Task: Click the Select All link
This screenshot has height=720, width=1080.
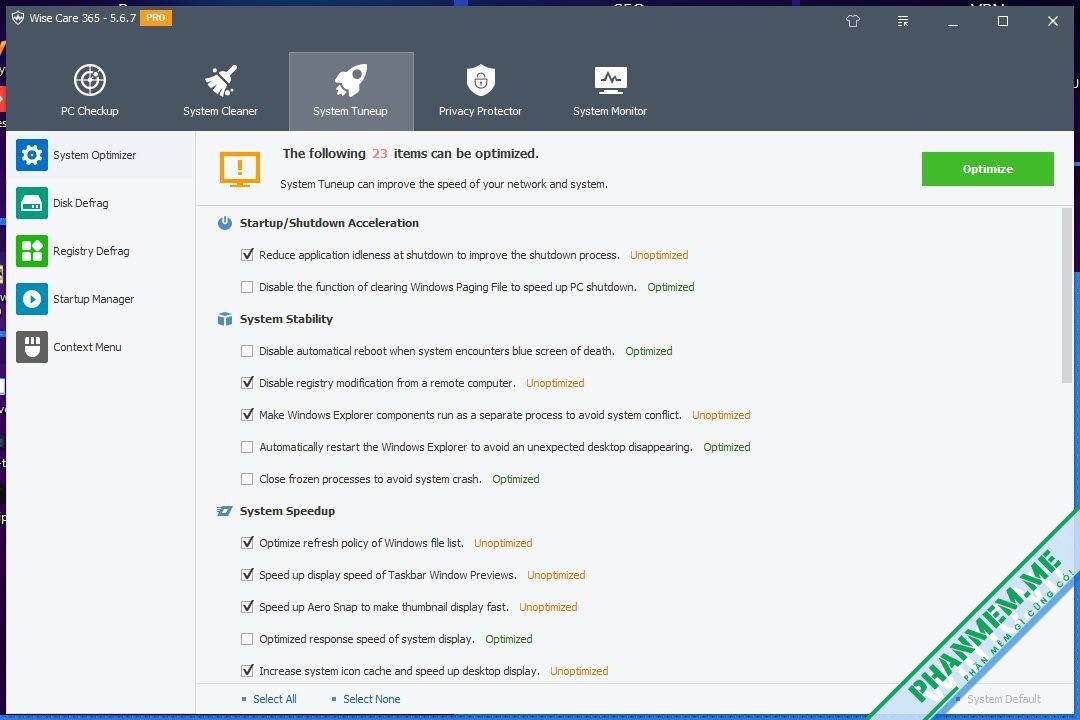Action: tap(274, 699)
